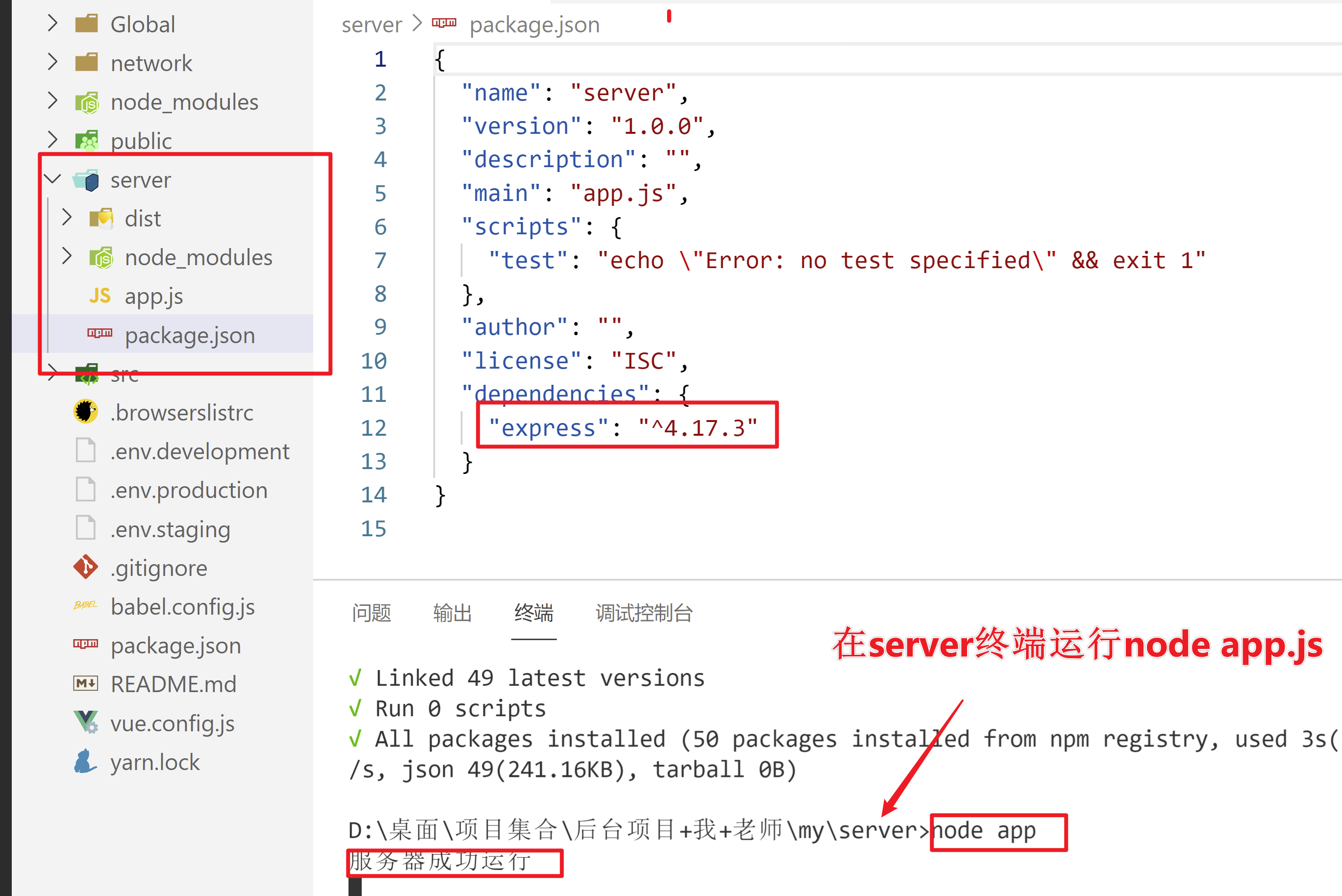
Task: Click the "^4.17.3" version string
Action: 697,428
